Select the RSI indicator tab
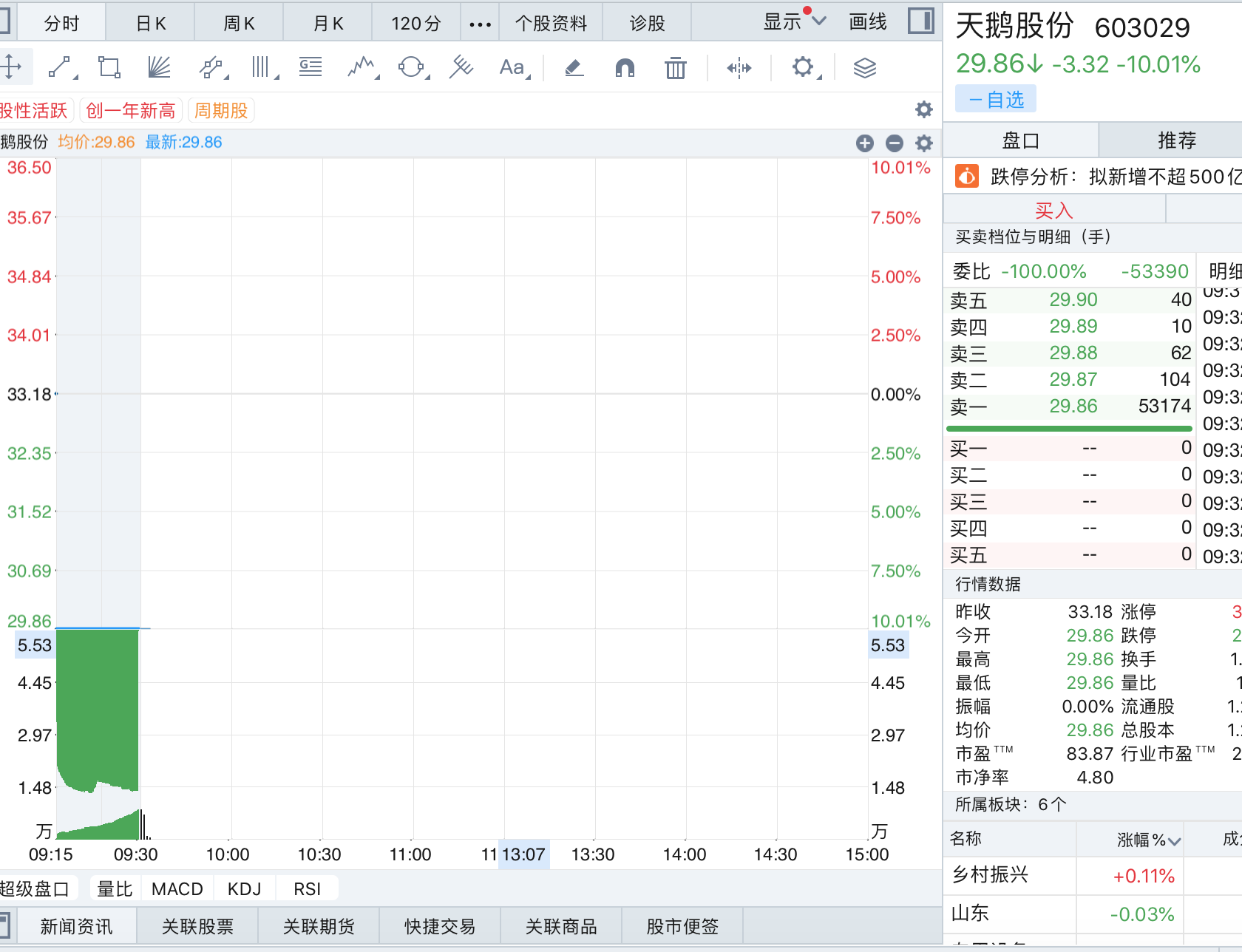1242x952 pixels. pos(307,888)
